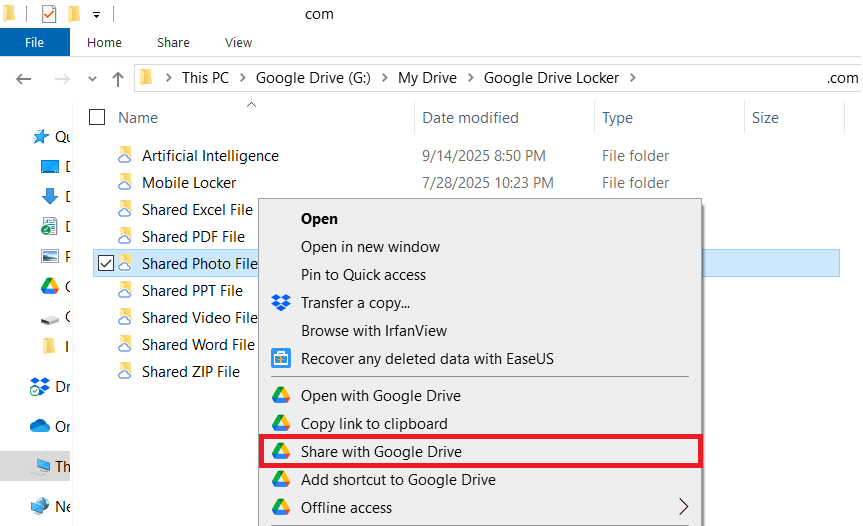Click the Quick Access Toolbar properties checkmark icon
The width and height of the screenshot is (863, 526).
click(48, 14)
